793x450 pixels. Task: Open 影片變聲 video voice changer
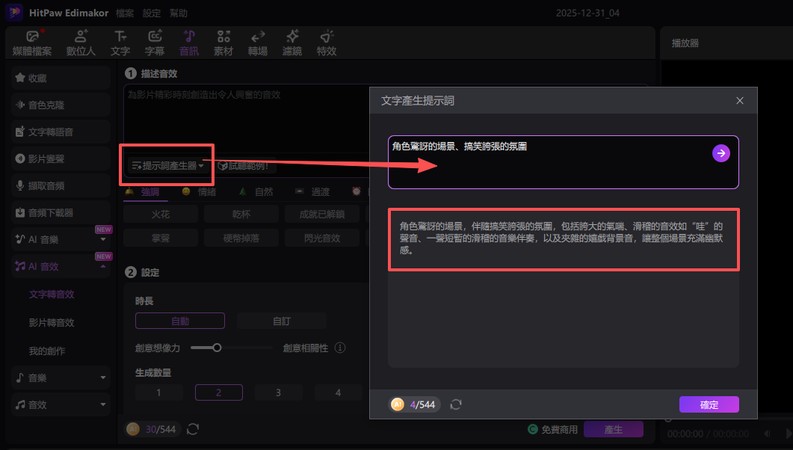click(60, 159)
